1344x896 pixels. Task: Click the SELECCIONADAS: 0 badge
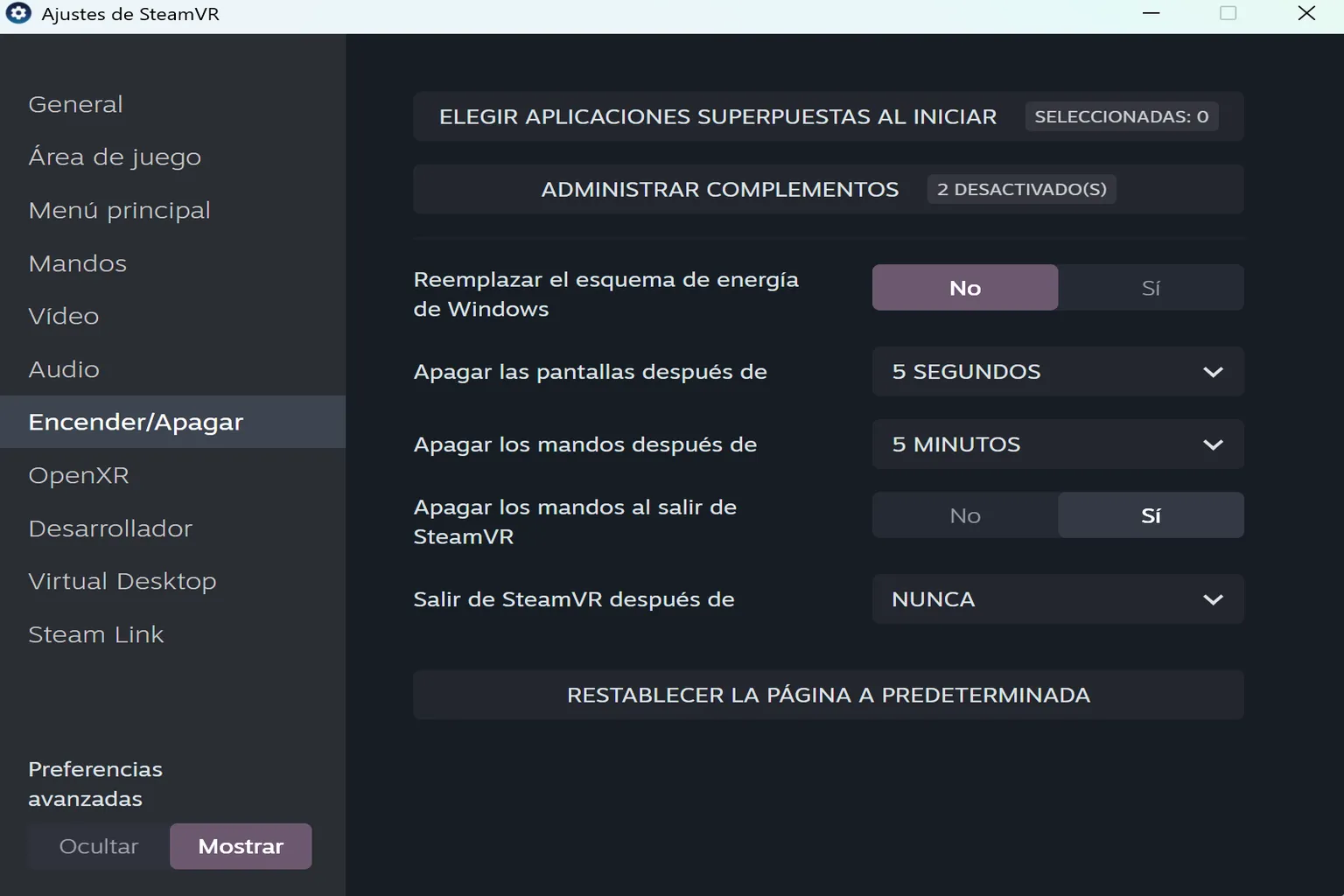[1121, 116]
